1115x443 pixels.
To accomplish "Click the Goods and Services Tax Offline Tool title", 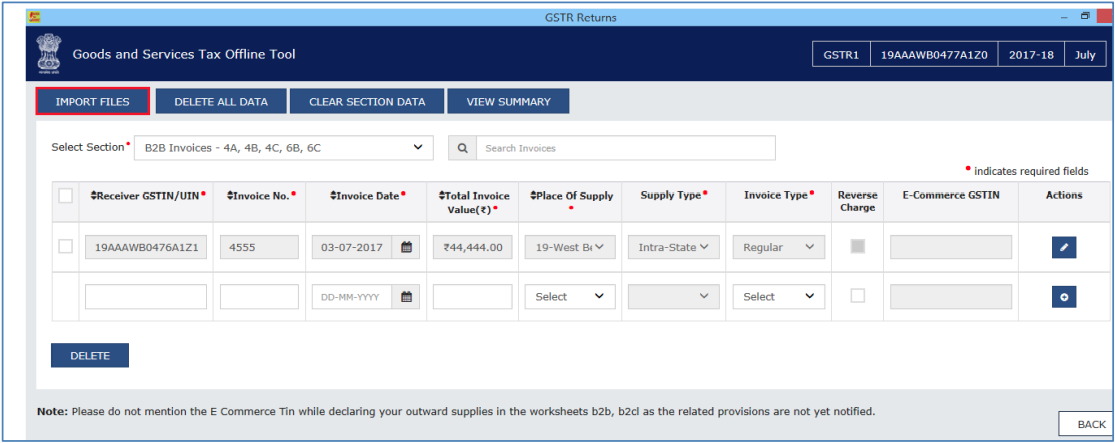I will tap(183, 54).
